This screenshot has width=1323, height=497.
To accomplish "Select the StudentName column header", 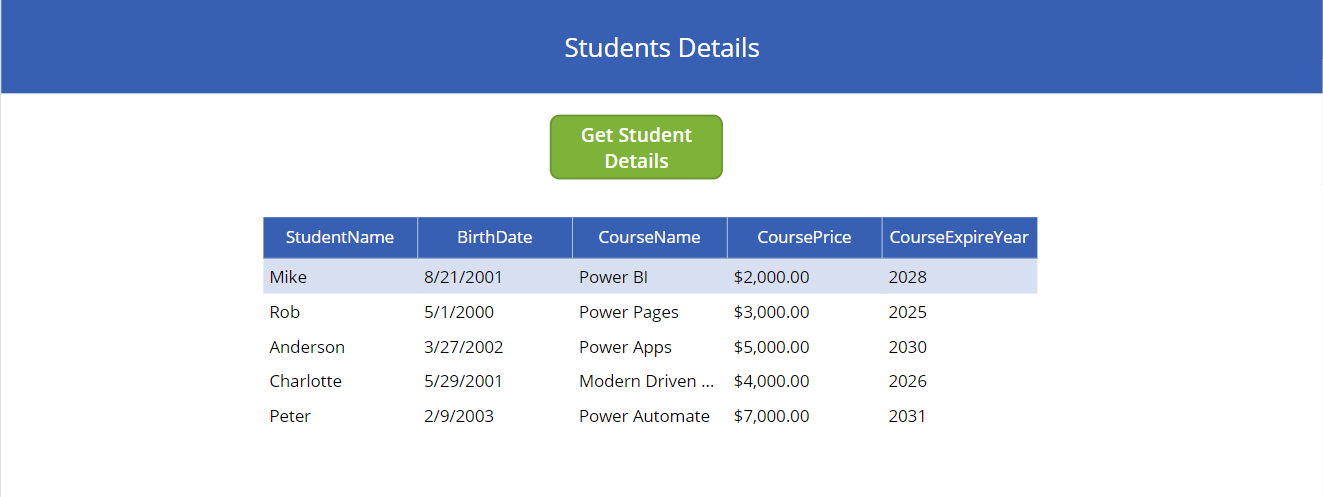I will point(340,238).
